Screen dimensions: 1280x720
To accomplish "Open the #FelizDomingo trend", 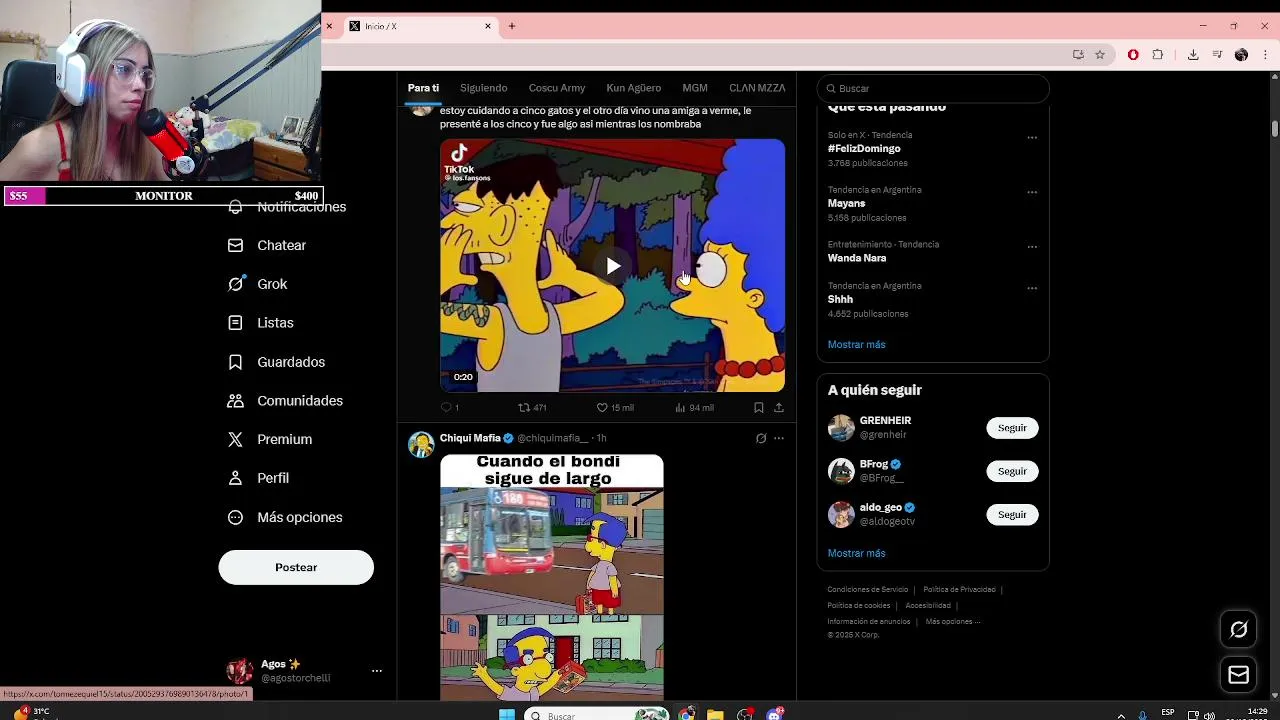I will coord(864,148).
